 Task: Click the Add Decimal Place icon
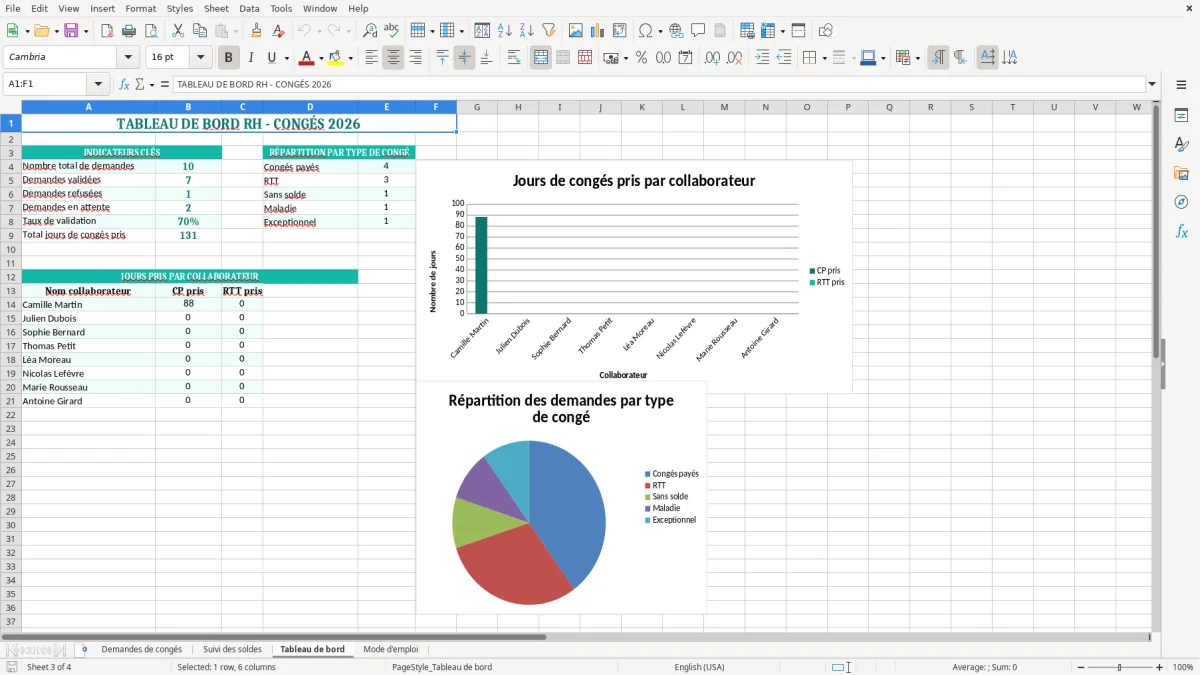coord(712,58)
